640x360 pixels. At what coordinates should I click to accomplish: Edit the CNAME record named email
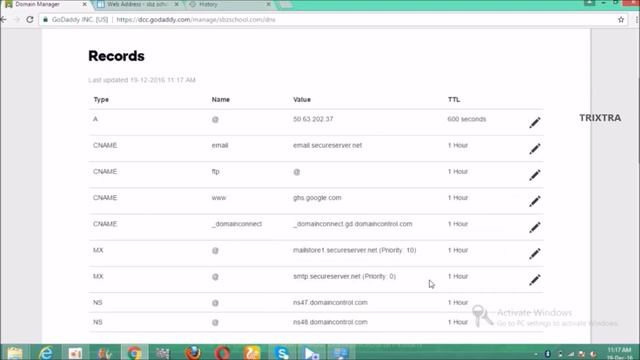tap(535, 149)
